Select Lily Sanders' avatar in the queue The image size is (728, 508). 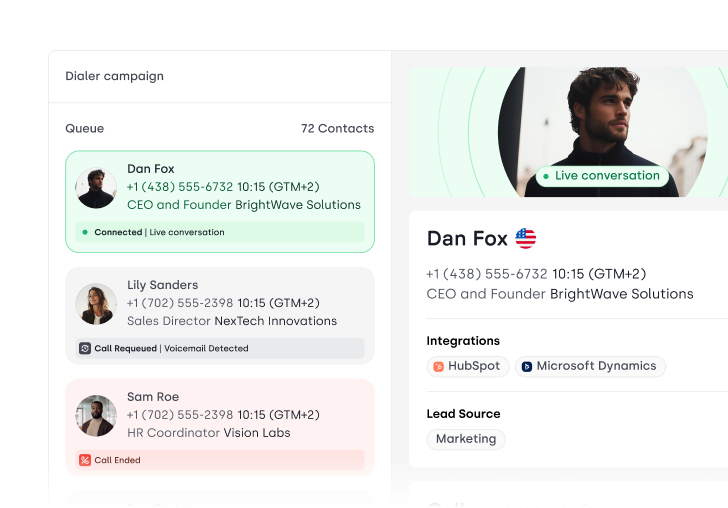tap(96, 304)
